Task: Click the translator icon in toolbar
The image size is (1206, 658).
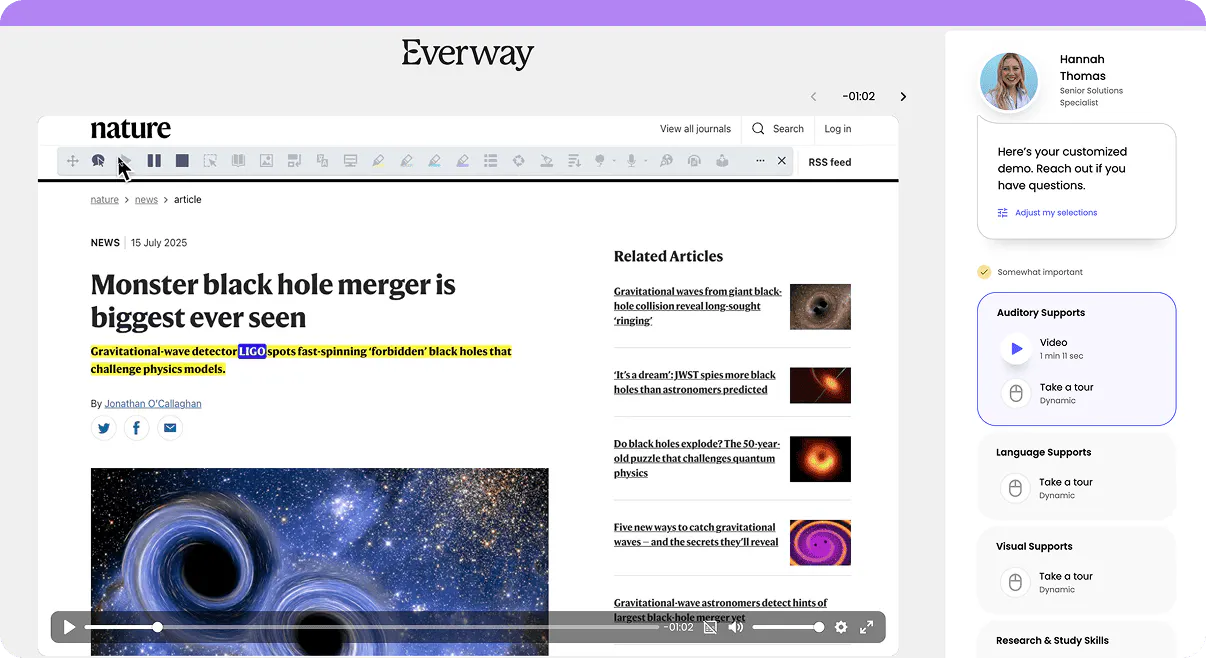Action: pos(322,161)
